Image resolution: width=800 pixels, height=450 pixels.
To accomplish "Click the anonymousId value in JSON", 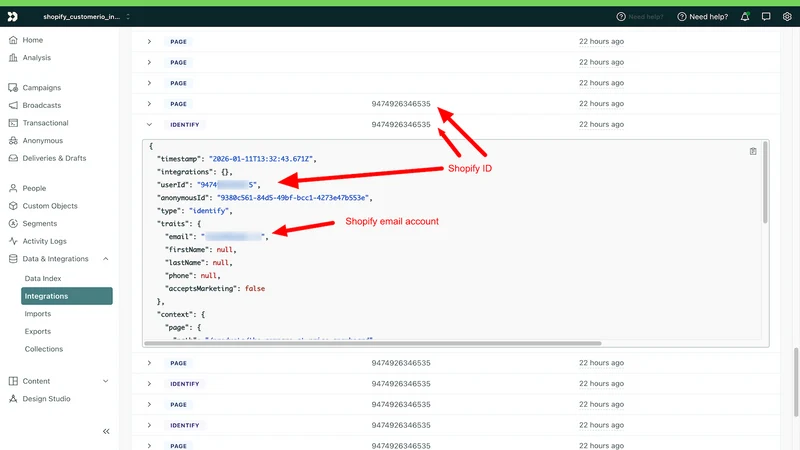I will coord(293,198).
